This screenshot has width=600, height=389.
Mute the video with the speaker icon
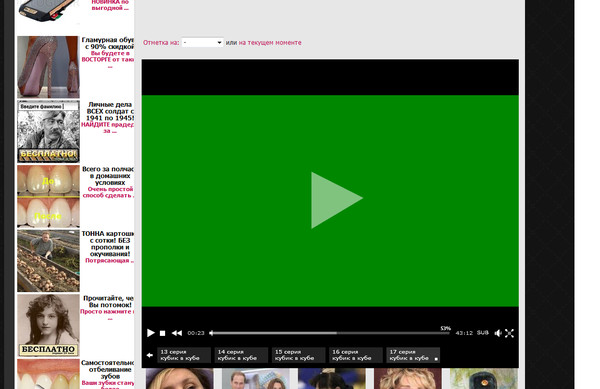(498, 333)
